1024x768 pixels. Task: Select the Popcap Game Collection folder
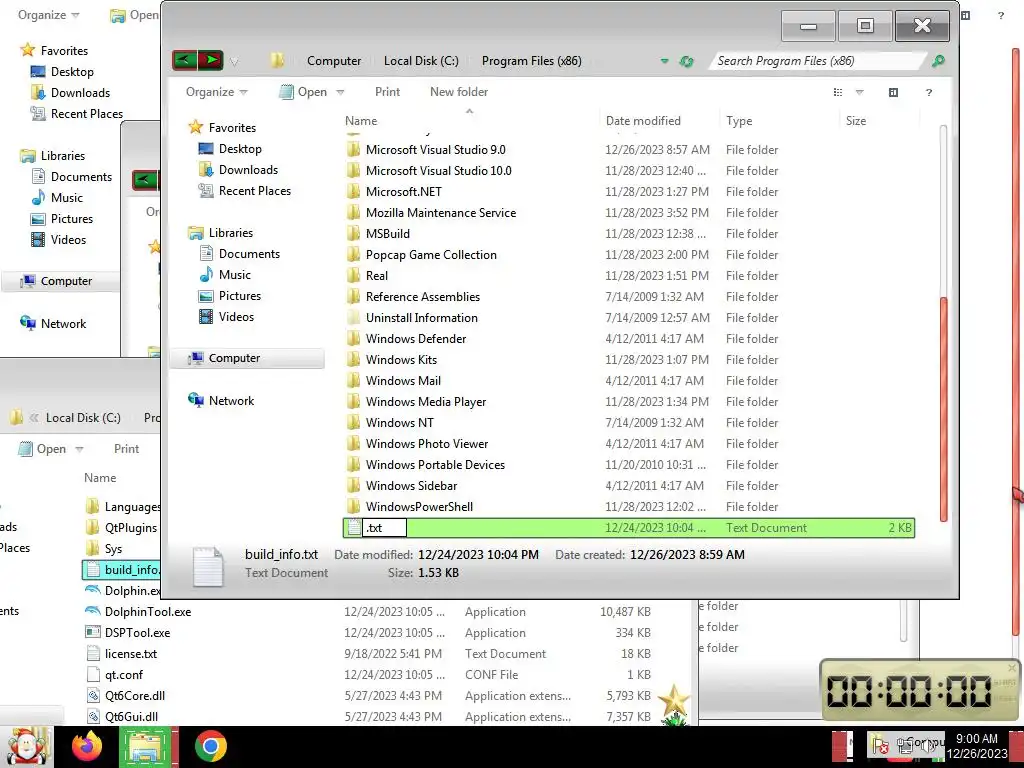[x=431, y=255]
